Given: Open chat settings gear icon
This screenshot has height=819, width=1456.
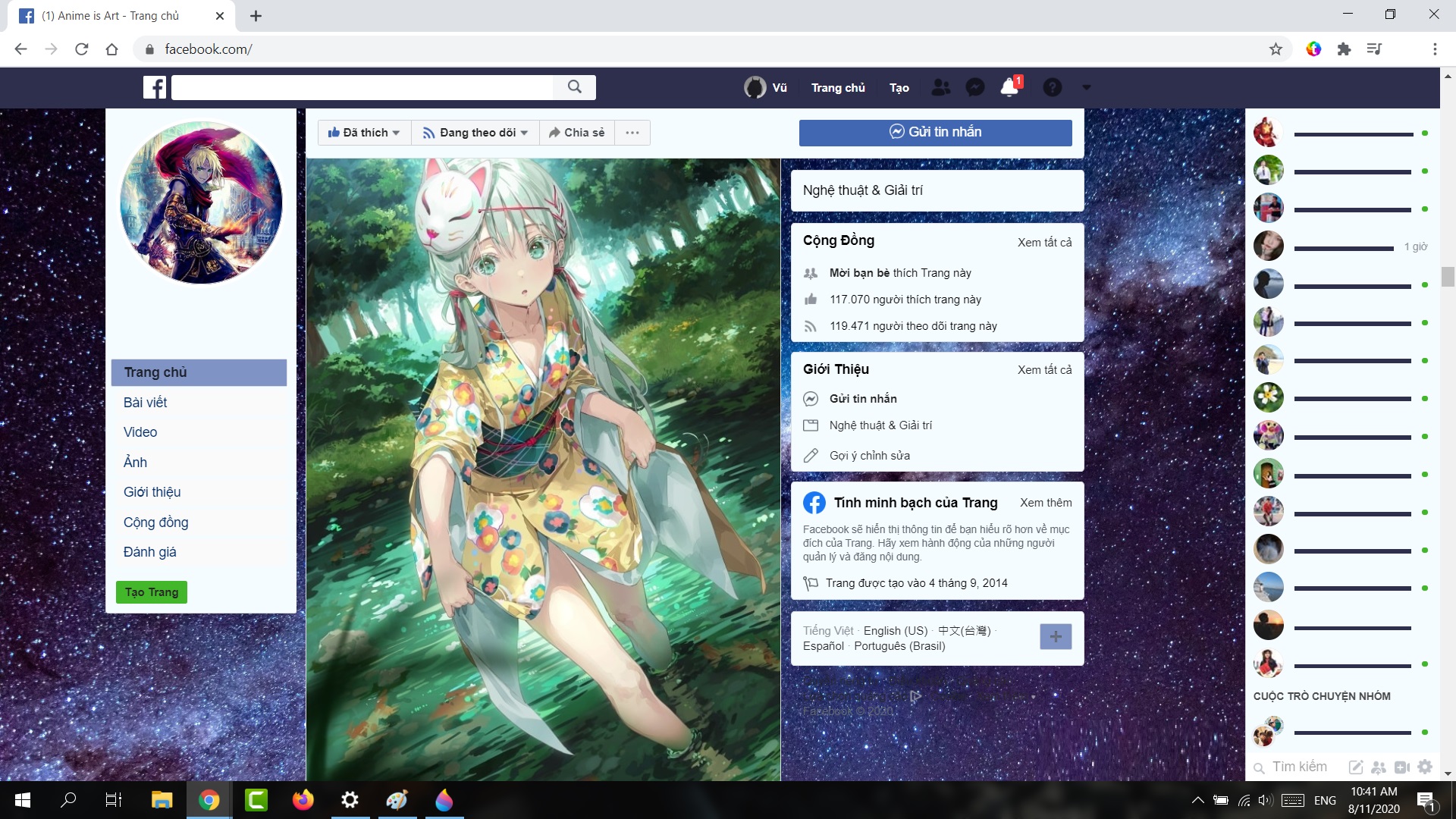Looking at the screenshot, I should (x=1425, y=767).
